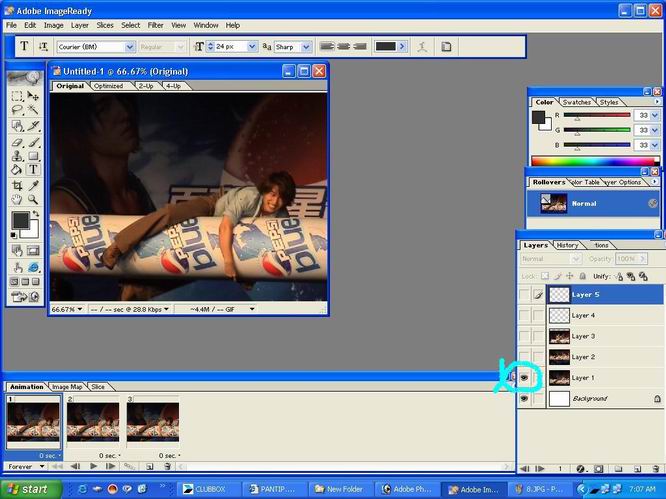
Task: Open the character palette icon in options bar
Action: 446,46
